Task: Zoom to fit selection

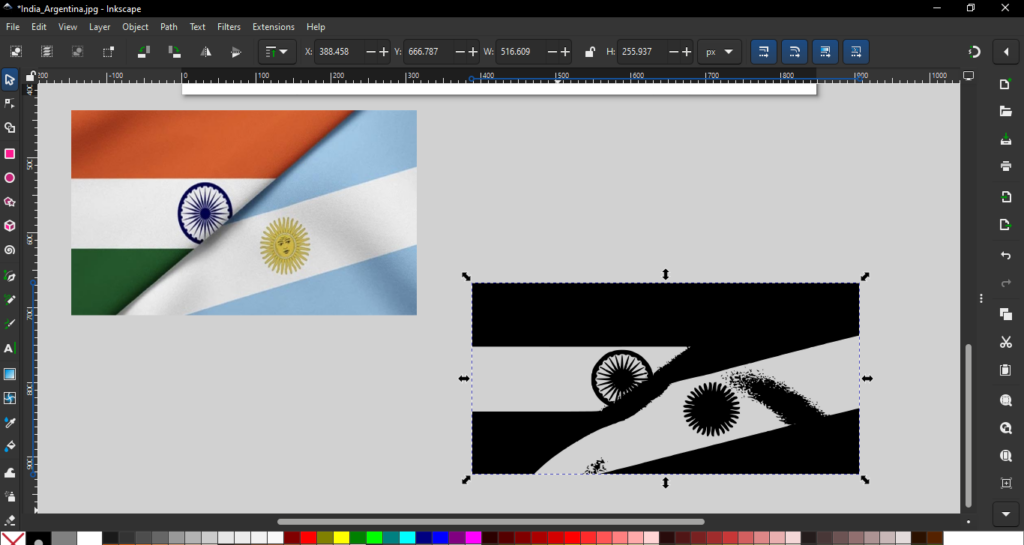Action: pos(1006,400)
